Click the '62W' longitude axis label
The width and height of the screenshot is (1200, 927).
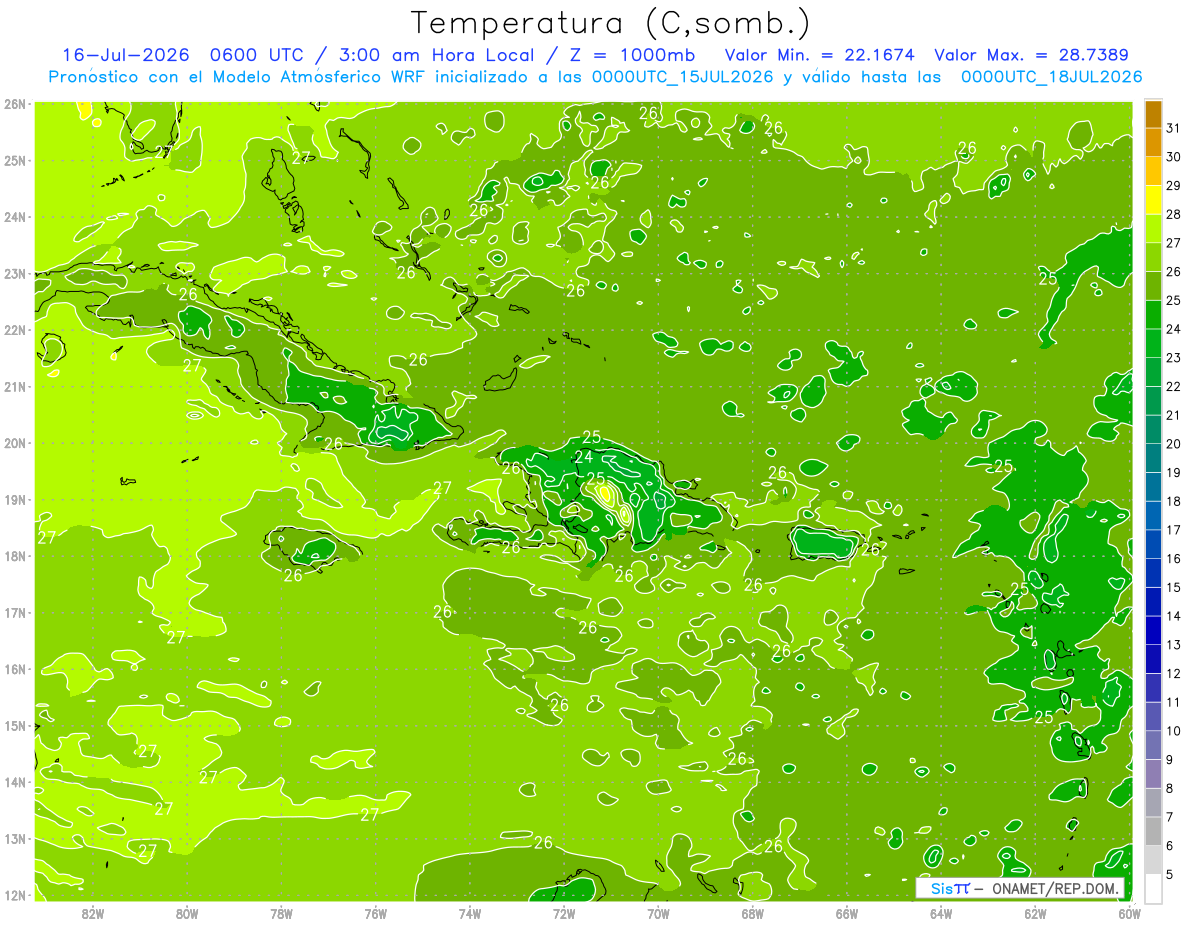pos(1035,912)
